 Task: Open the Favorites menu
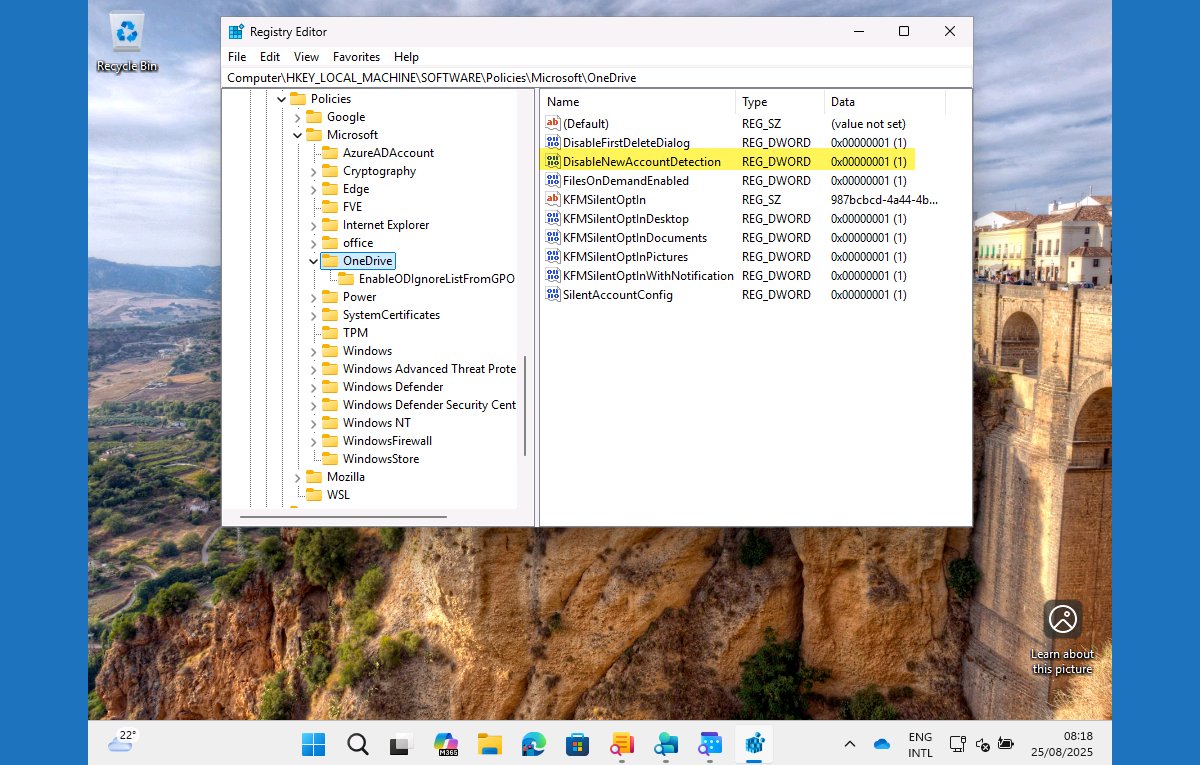(x=356, y=57)
